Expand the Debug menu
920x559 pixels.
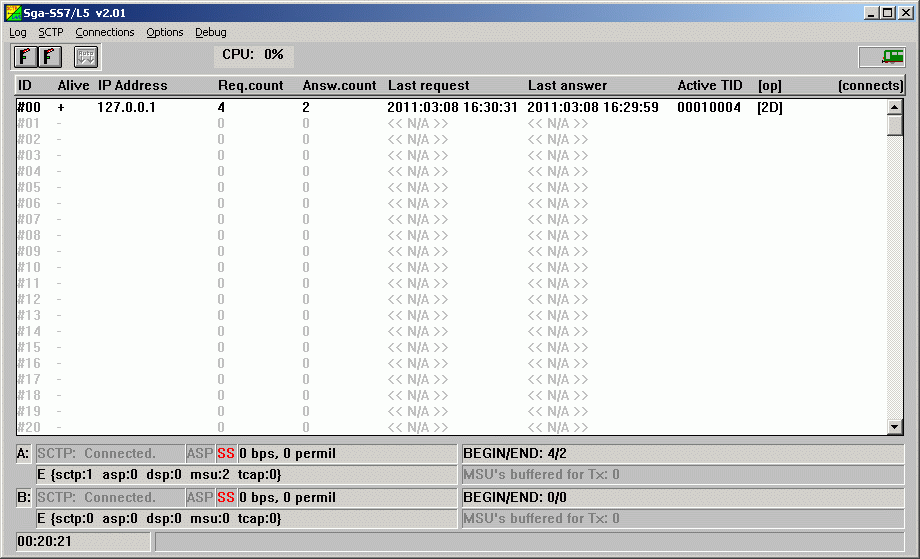tap(210, 32)
